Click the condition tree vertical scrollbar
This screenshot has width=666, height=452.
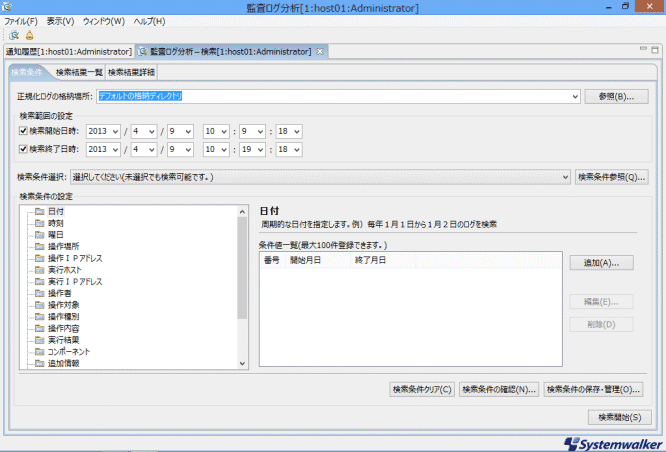point(241,280)
